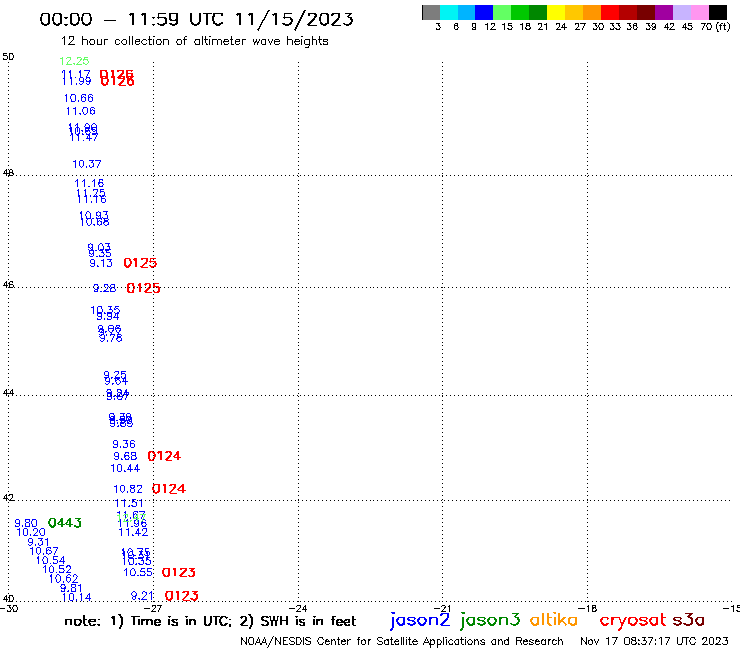Click the 10.37 wave height value
The width and height of the screenshot is (740, 650).
click(x=86, y=164)
